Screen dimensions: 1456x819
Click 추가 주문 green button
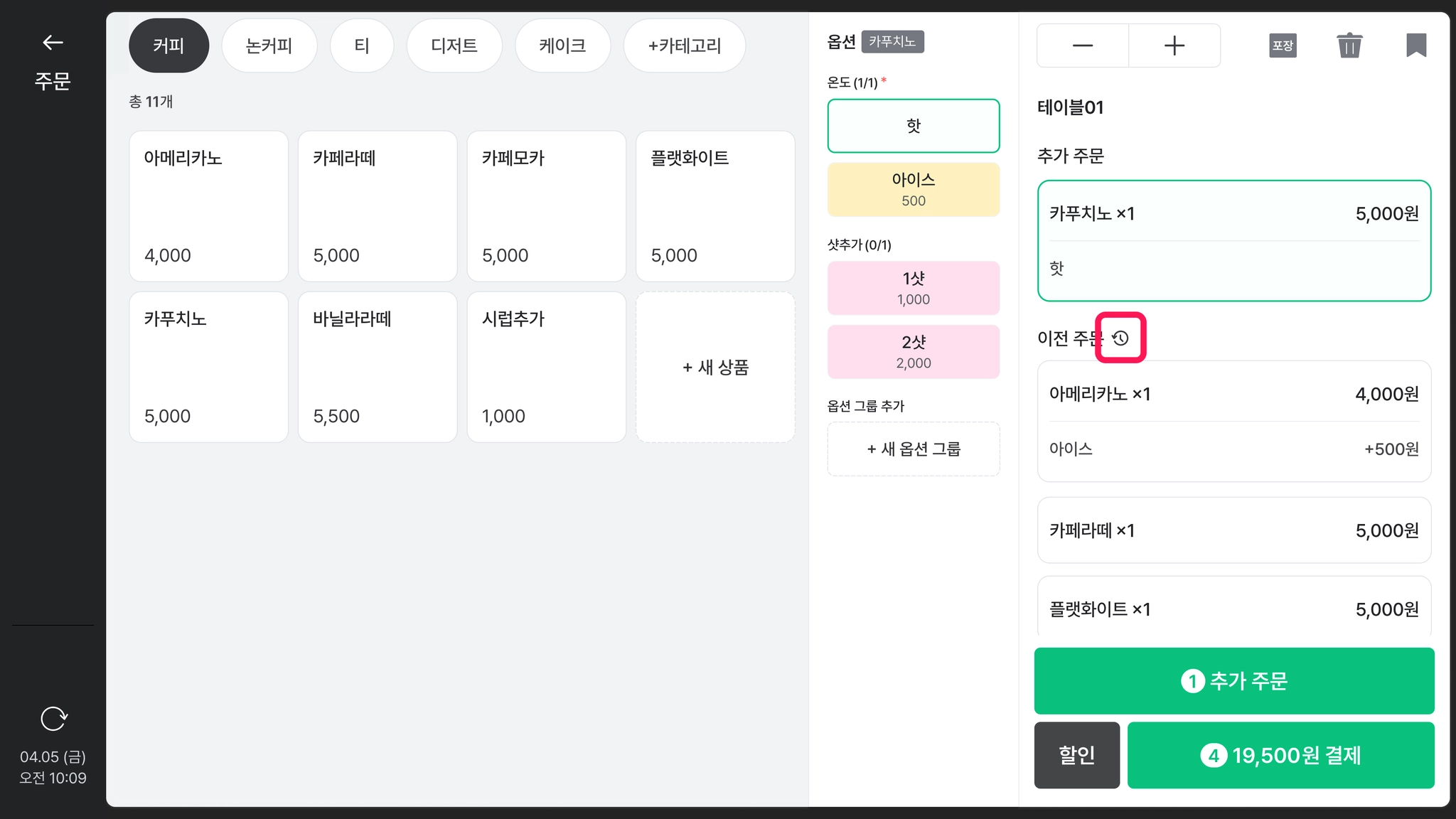[1234, 680]
